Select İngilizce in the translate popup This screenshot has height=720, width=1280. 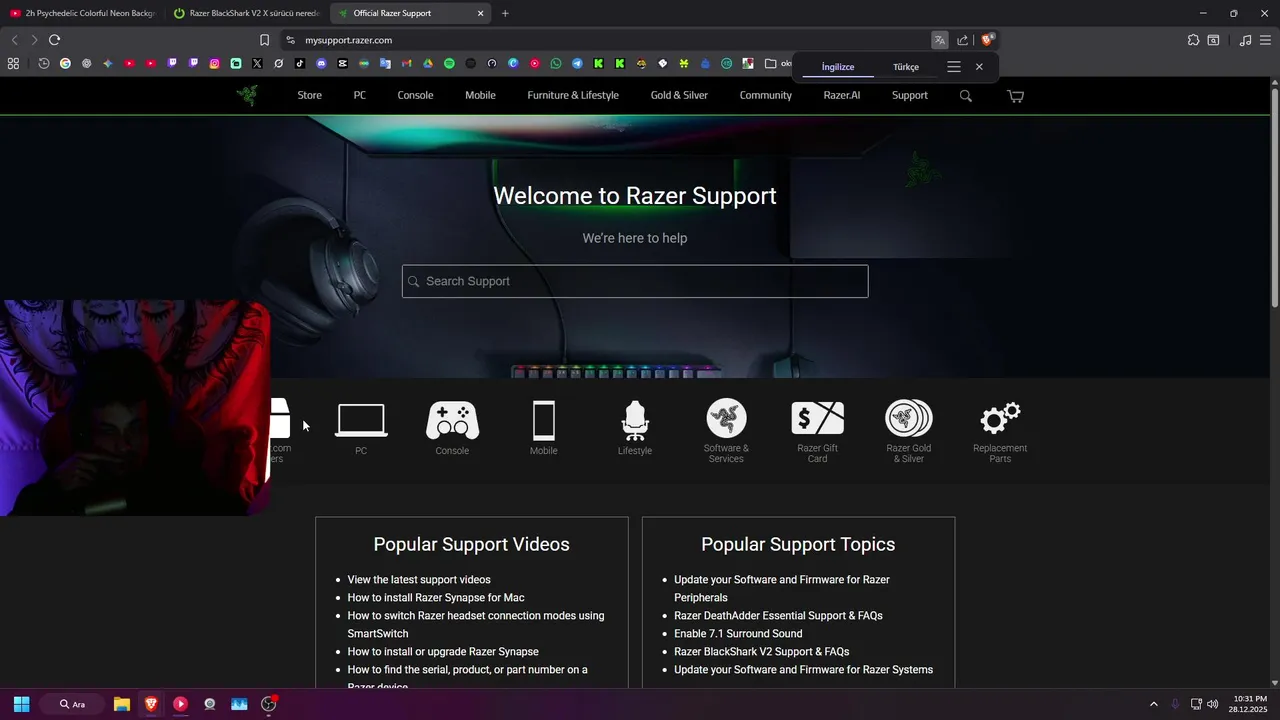coord(838,67)
